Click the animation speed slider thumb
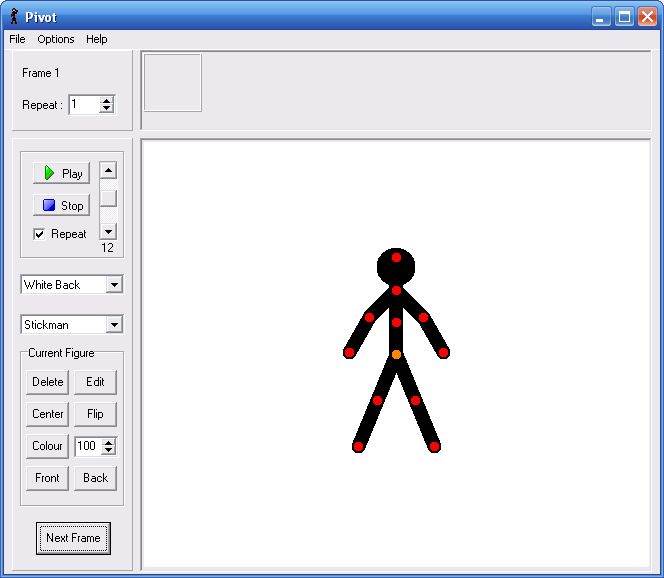664x578 pixels. tap(108, 198)
